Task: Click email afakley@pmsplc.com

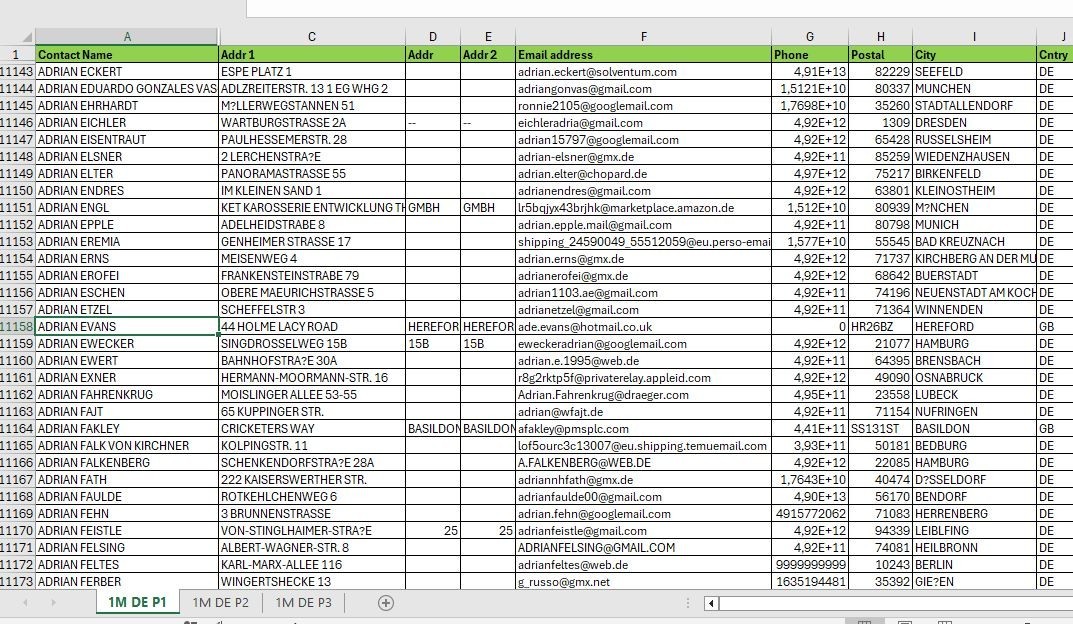Action: (x=643, y=428)
